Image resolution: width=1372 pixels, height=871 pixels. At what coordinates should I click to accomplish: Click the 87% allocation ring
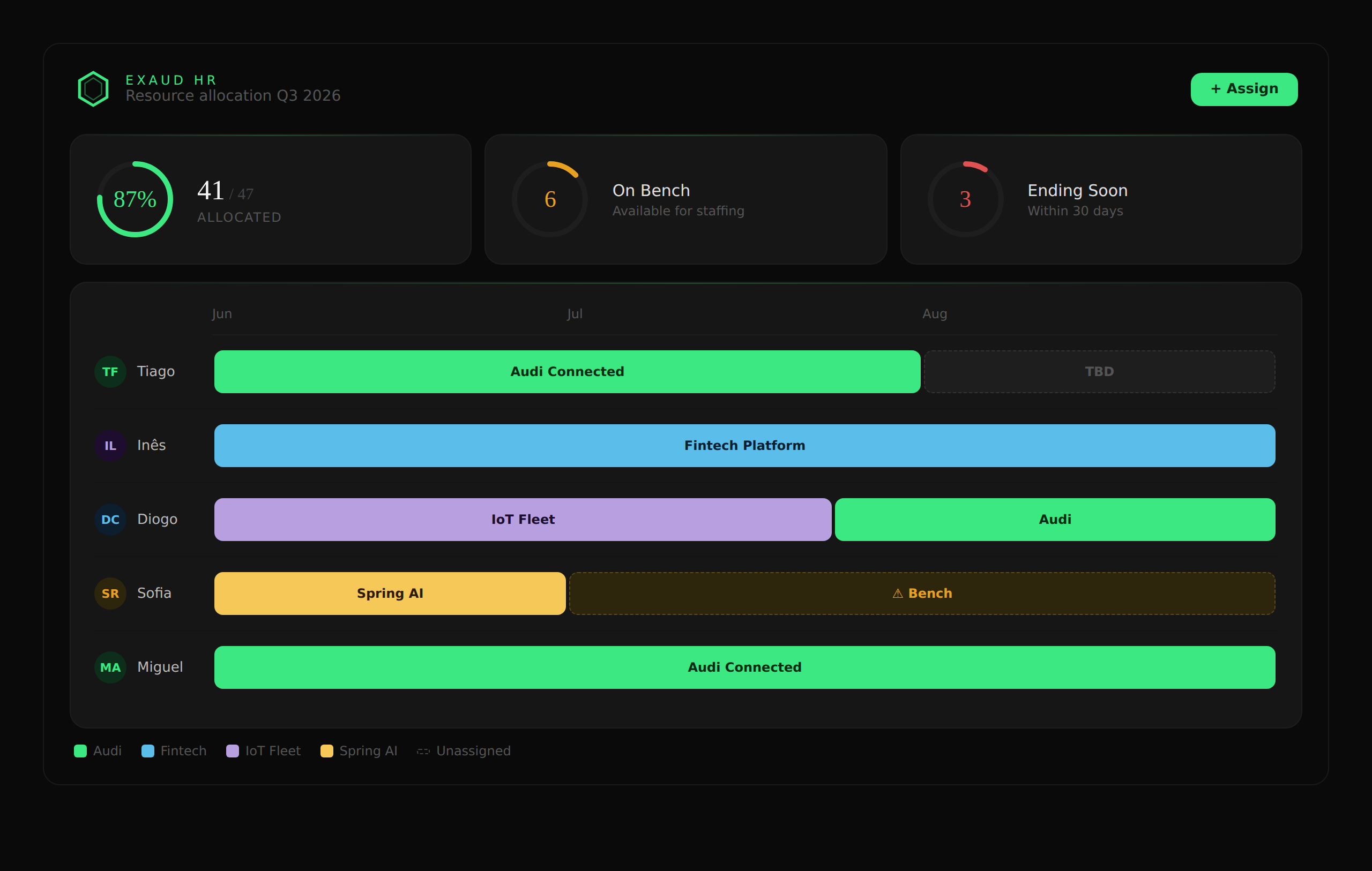point(135,199)
